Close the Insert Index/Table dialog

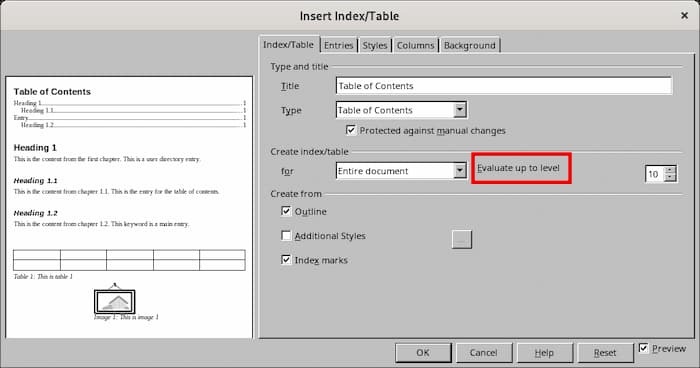click(x=684, y=16)
